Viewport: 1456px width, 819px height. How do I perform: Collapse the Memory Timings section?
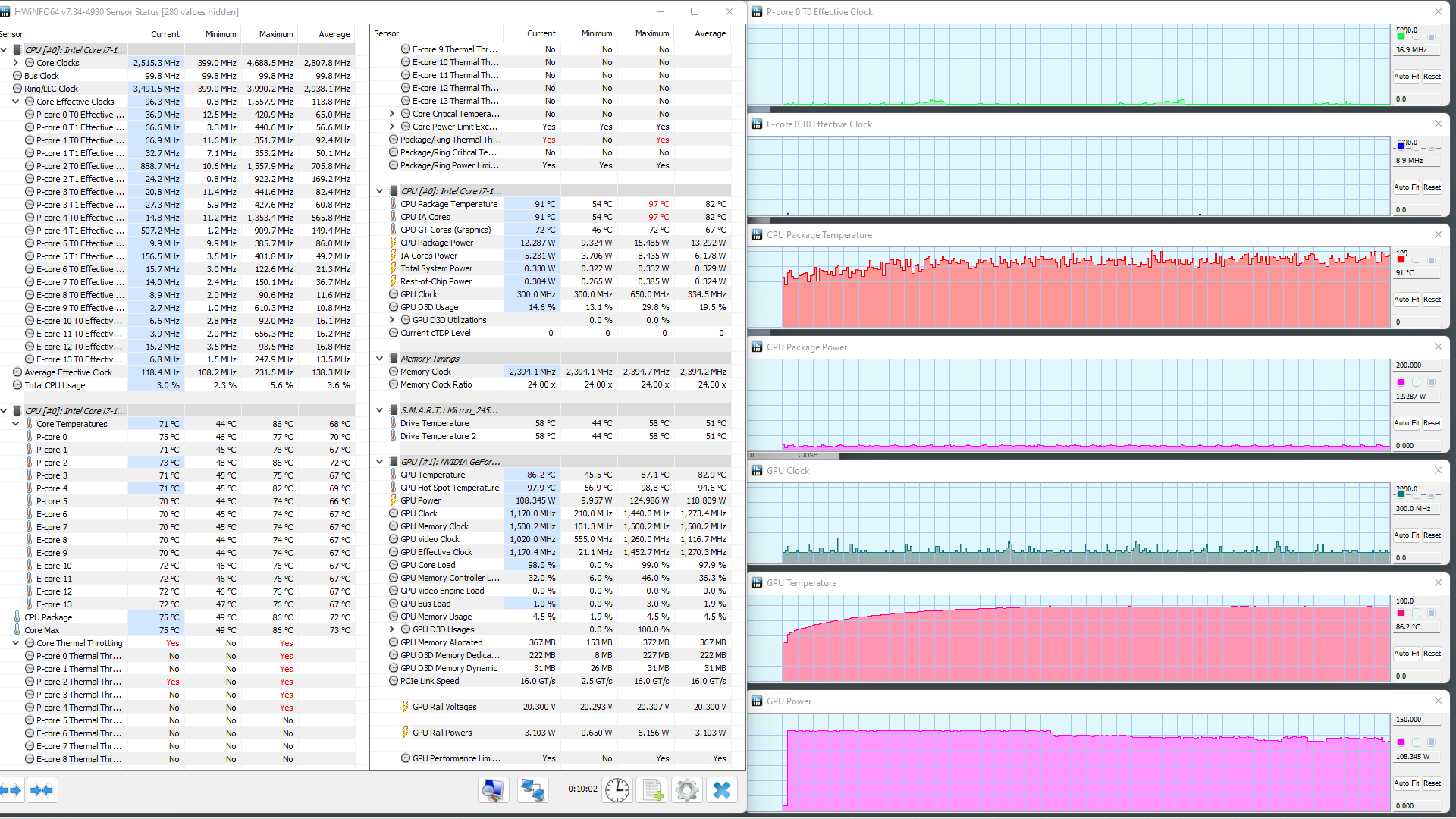(380, 359)
